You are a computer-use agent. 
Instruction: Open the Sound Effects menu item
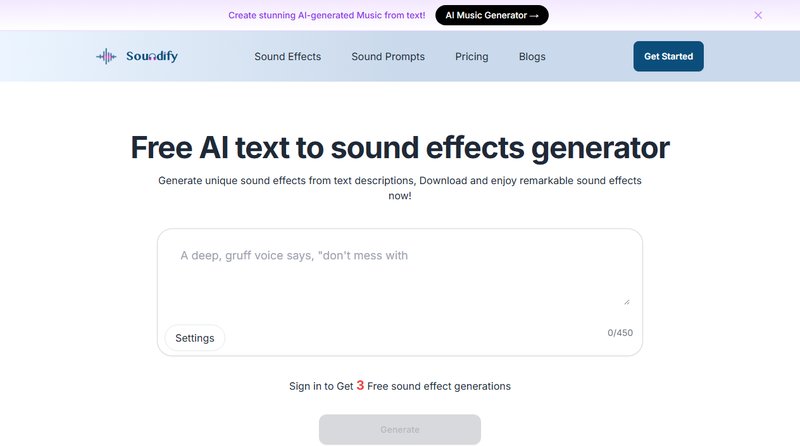pyautogui.click(x=288, y=57)
